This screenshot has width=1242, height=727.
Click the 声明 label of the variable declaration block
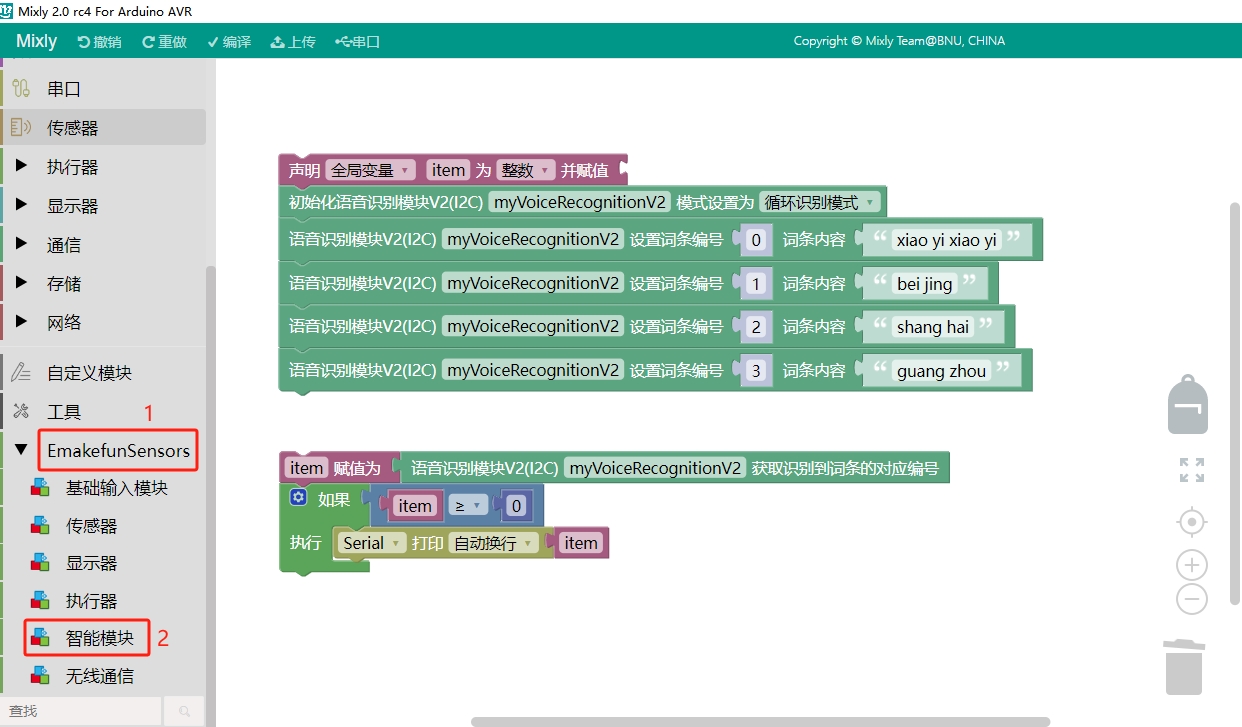click(304, 170)
